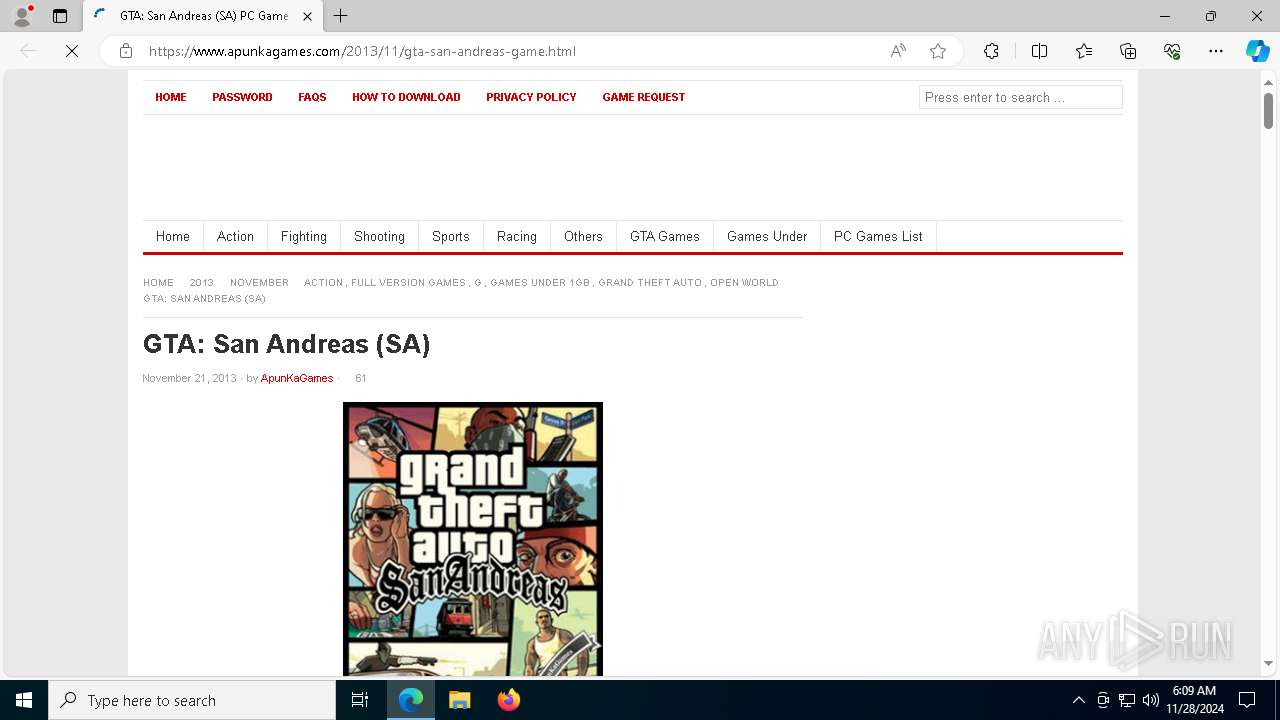Open the GAME REQUEST link
Image resolution: width=1280 pixels, height=720 pixels.
point(644,97)
